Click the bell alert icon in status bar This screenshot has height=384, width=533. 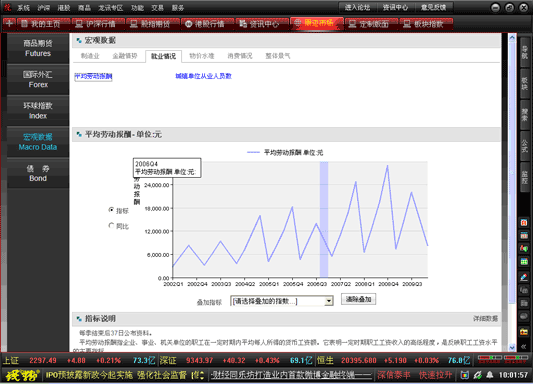click(x=489, y=375)
